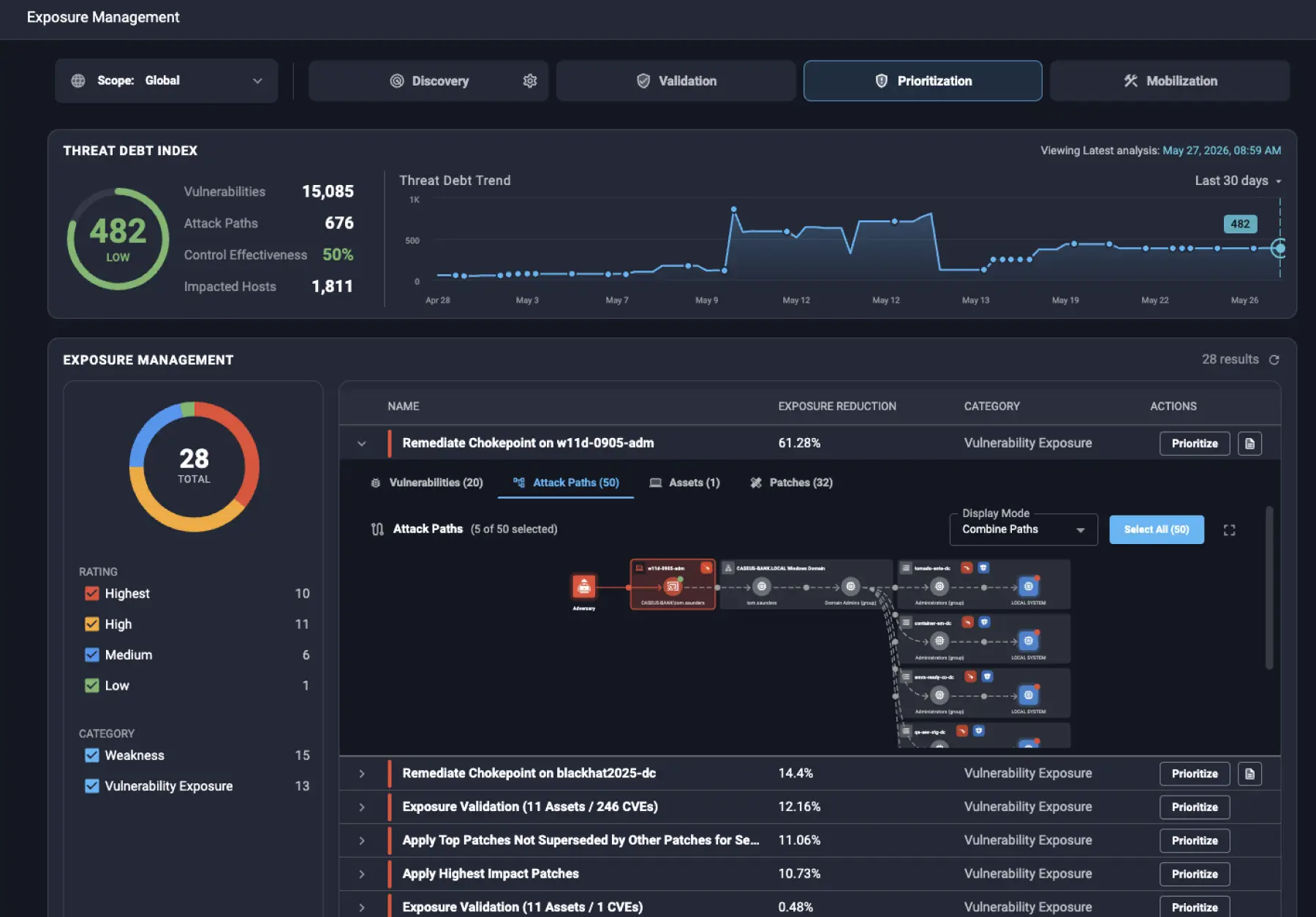1316x917 pixels.
Task: Change the Last 30 days time range
Action: (1238, 181)
